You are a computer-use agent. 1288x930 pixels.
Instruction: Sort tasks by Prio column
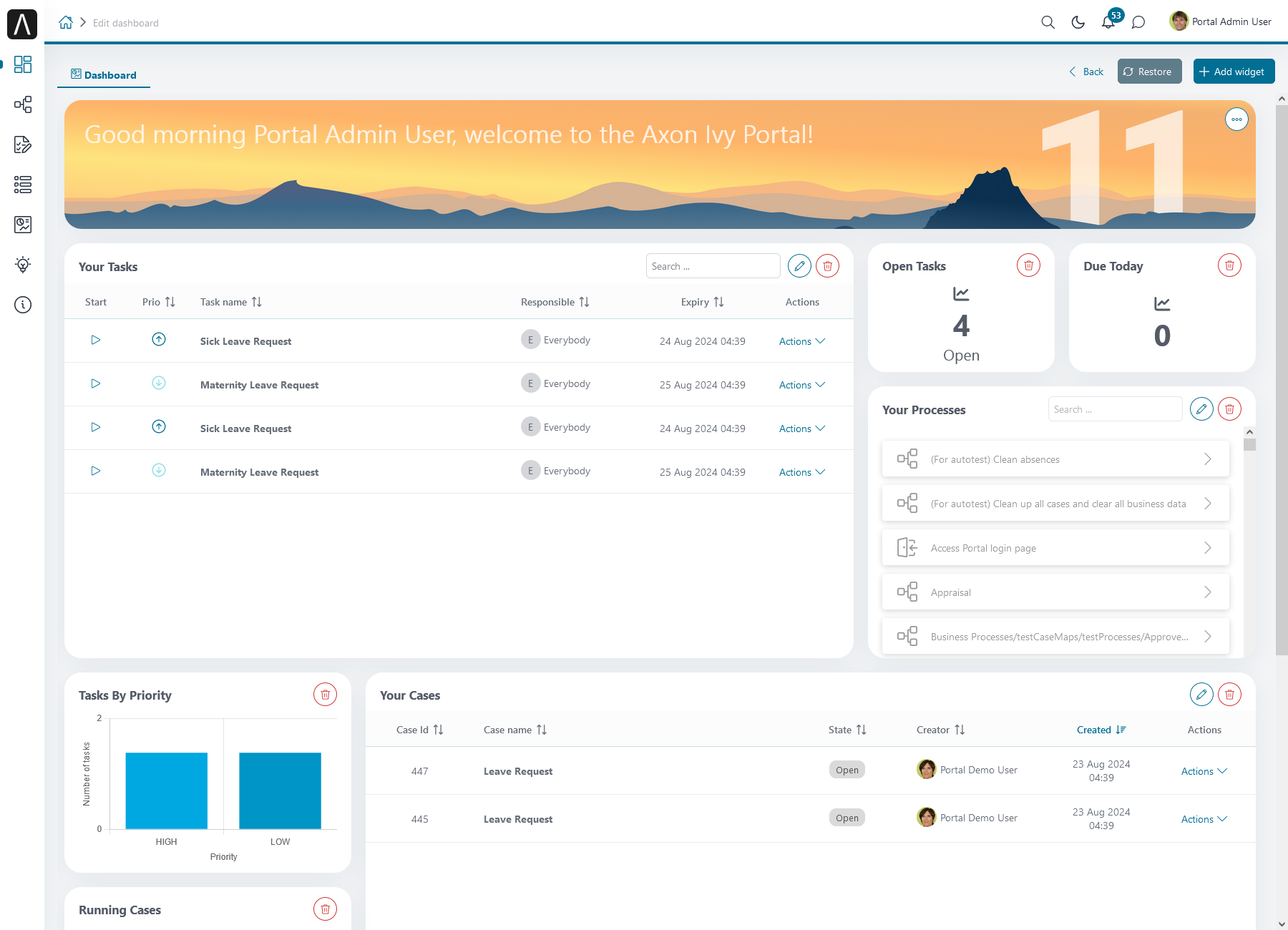(x=170, y=302)
